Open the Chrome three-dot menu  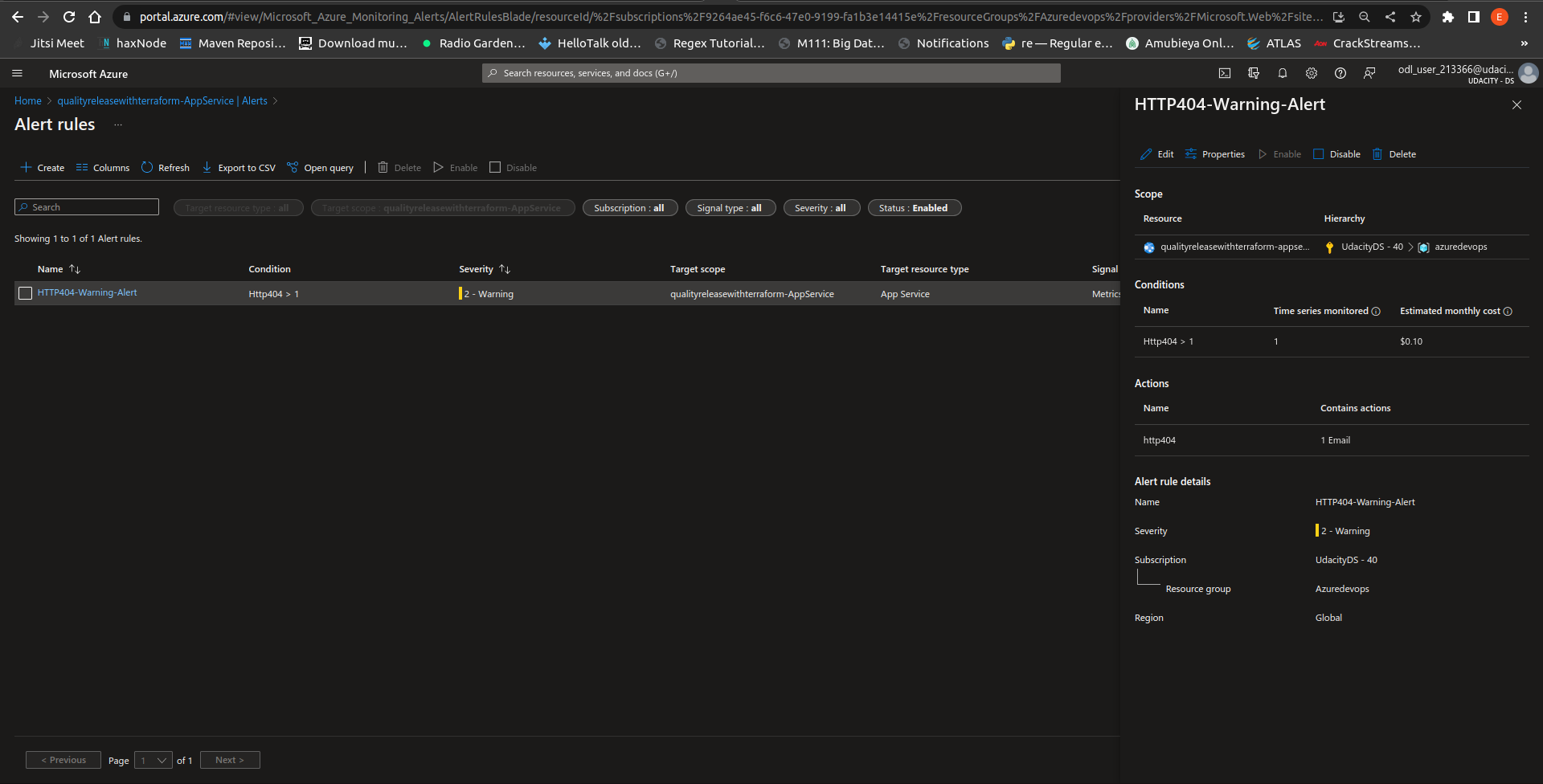click(1525, 17)
